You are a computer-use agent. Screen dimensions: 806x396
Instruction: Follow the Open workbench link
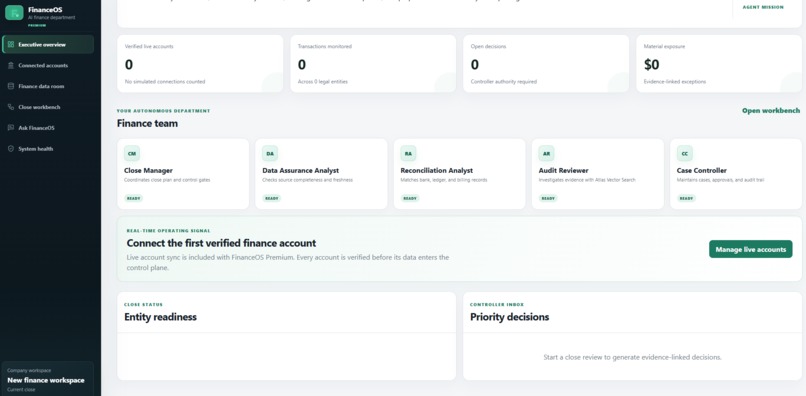771,111
